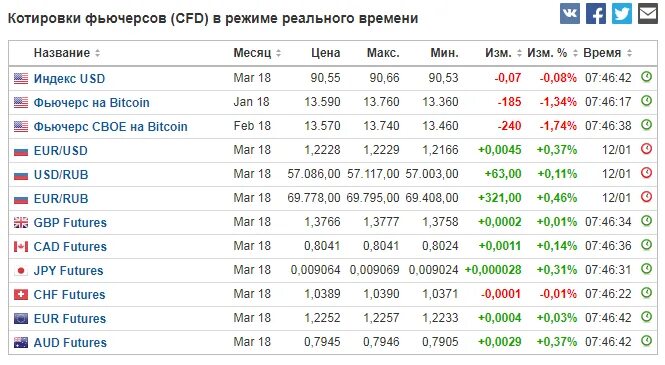665x365 pixels.
Task: Open the Индекс USD quote link
Action: point(69,78)
